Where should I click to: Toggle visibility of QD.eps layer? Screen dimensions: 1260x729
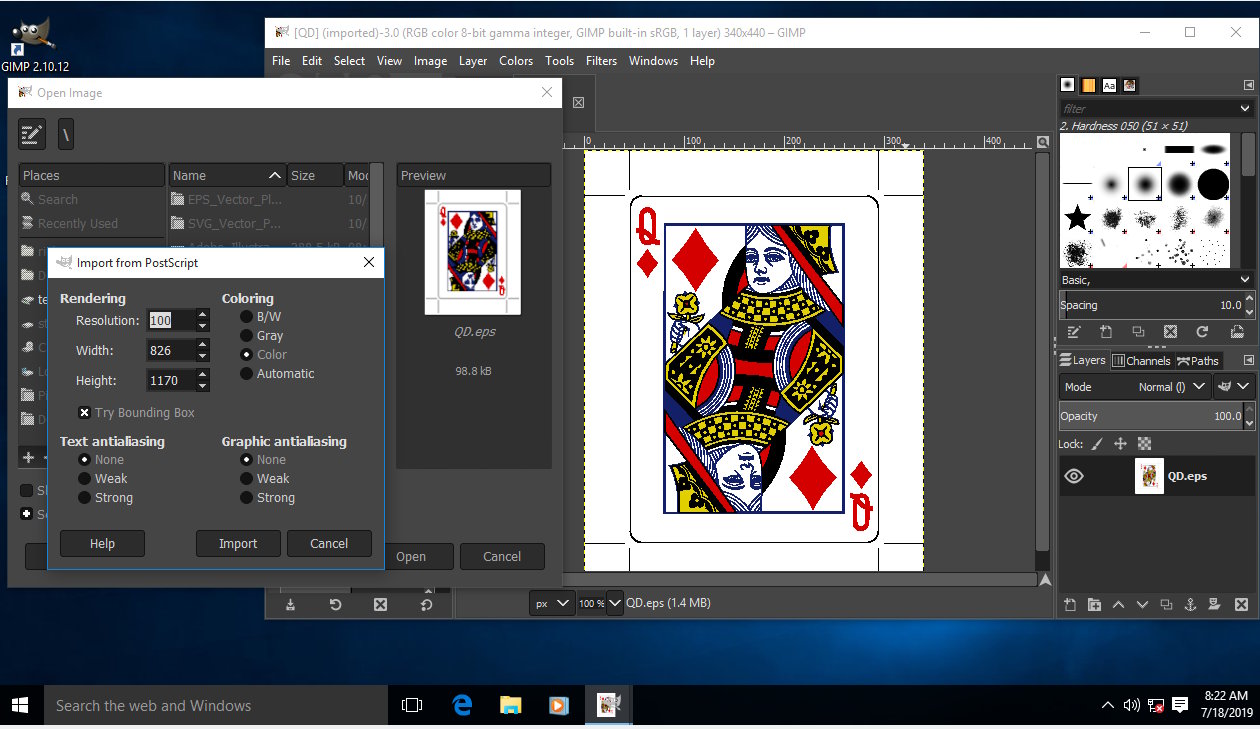click(x=1074, y=476)
